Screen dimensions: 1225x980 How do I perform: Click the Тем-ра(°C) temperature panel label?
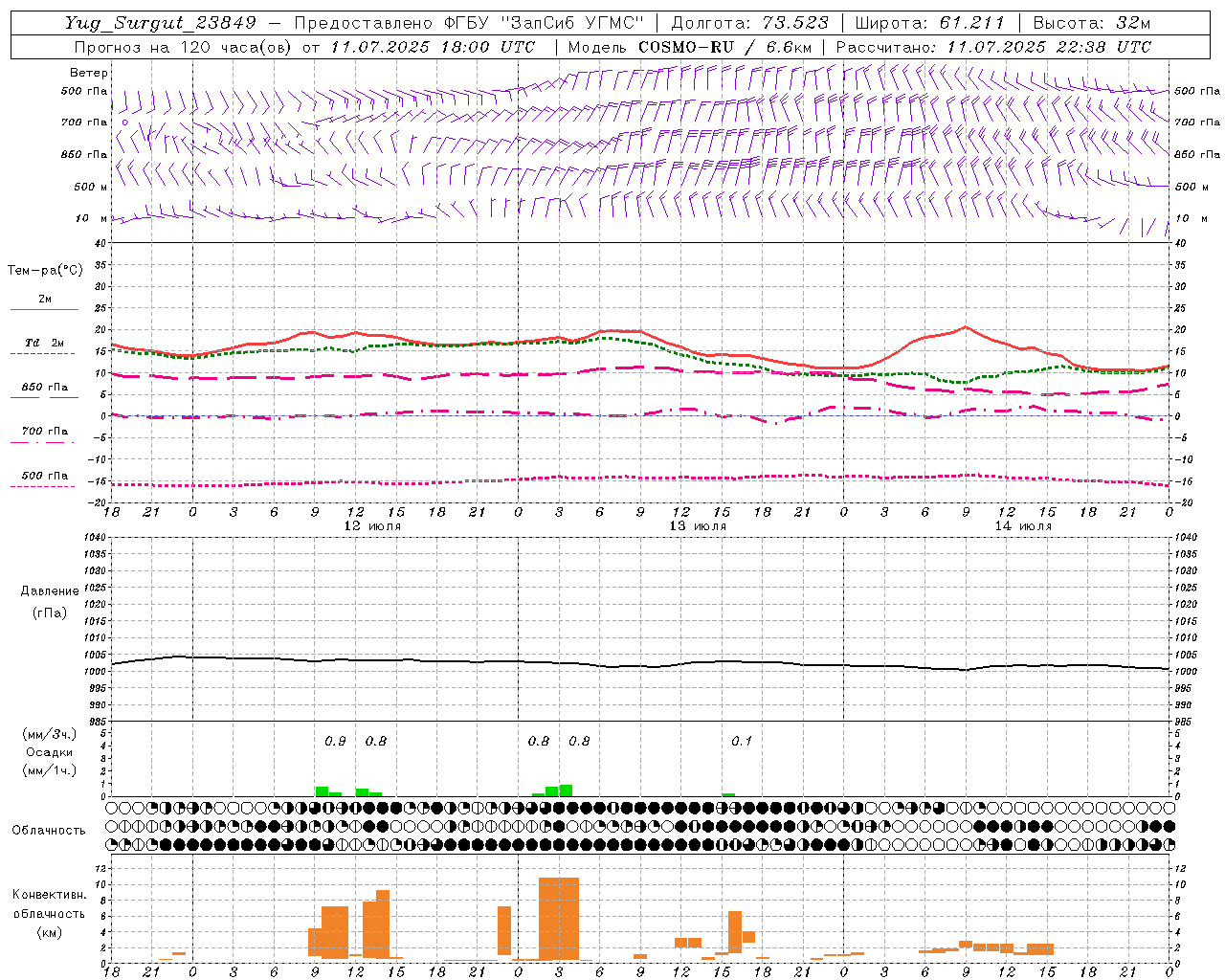click(45, 271)
